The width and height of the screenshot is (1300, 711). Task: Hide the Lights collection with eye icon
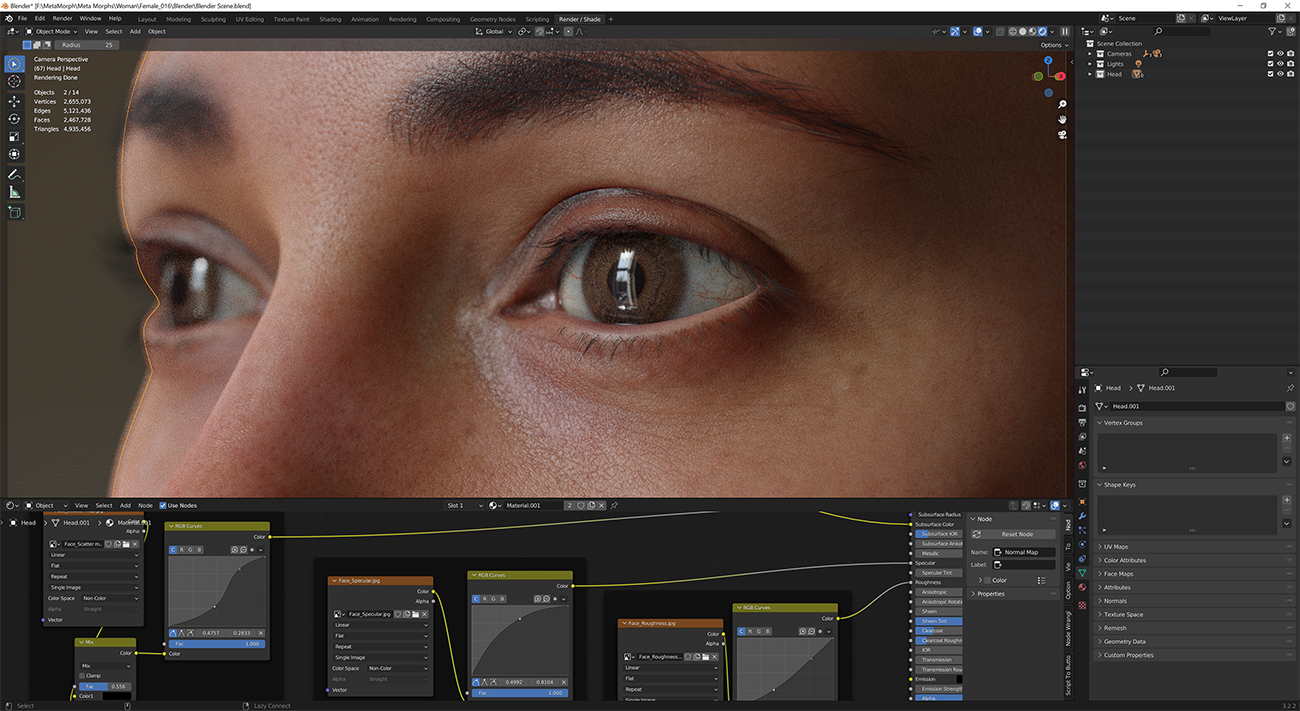tap(1280, 64)
